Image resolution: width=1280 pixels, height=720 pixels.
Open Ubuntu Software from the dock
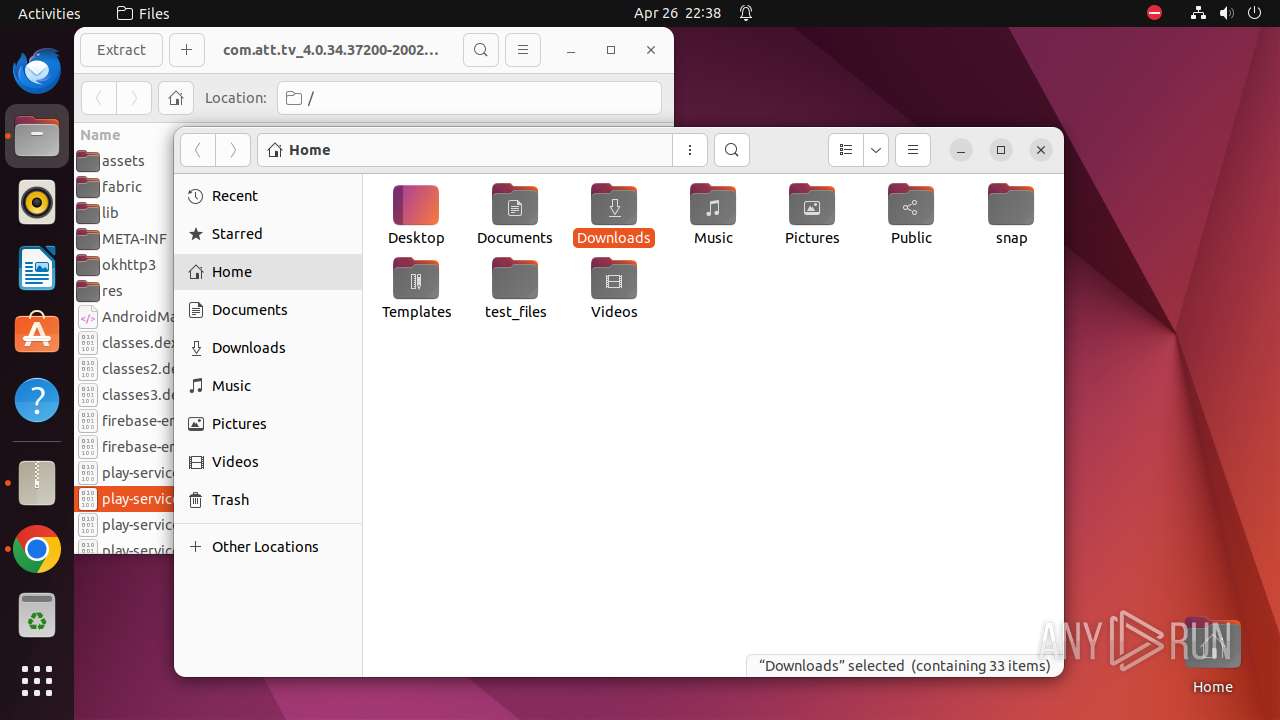[x=37, y=334]
